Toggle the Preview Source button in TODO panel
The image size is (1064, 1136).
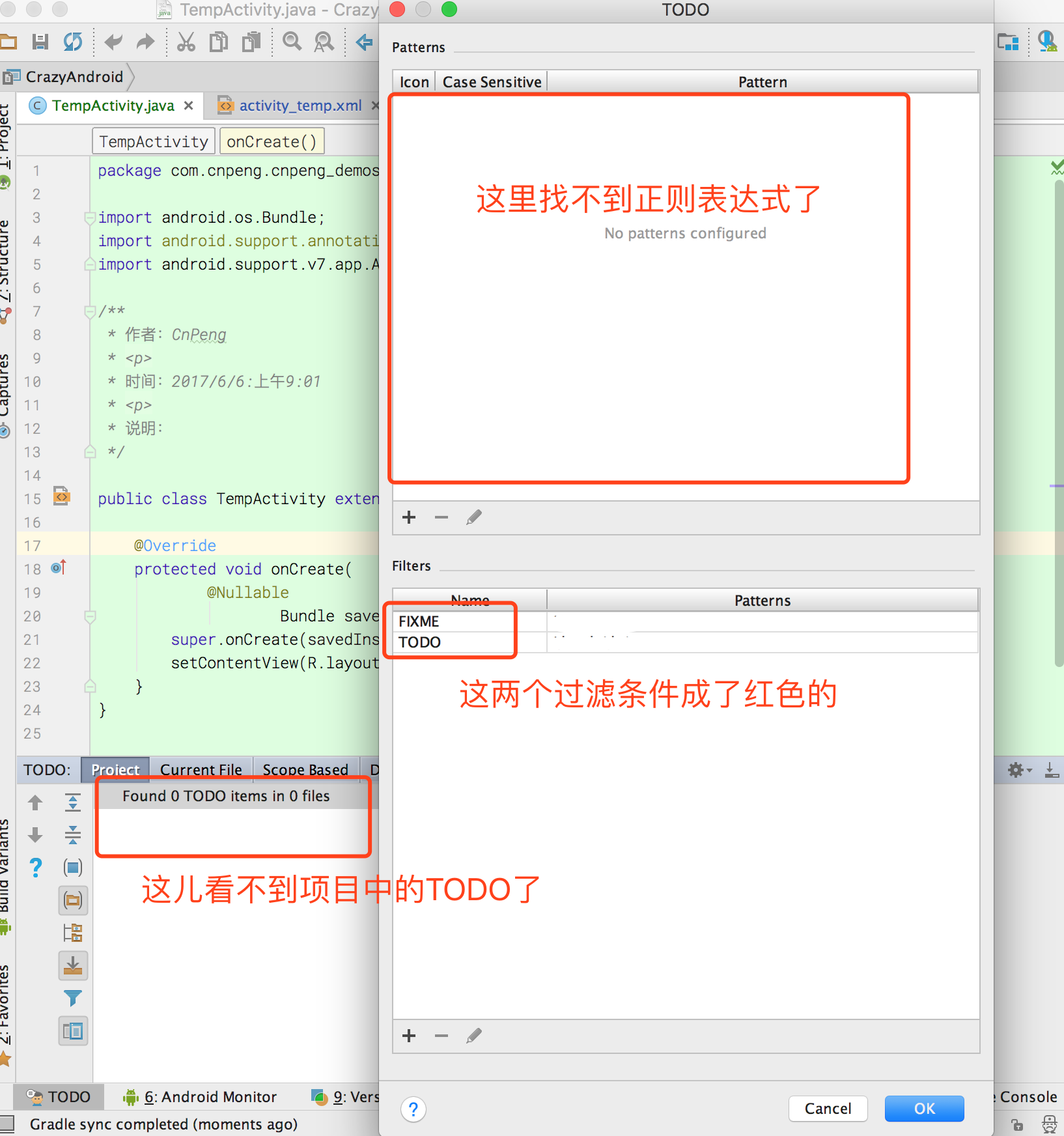(73, 1030)
